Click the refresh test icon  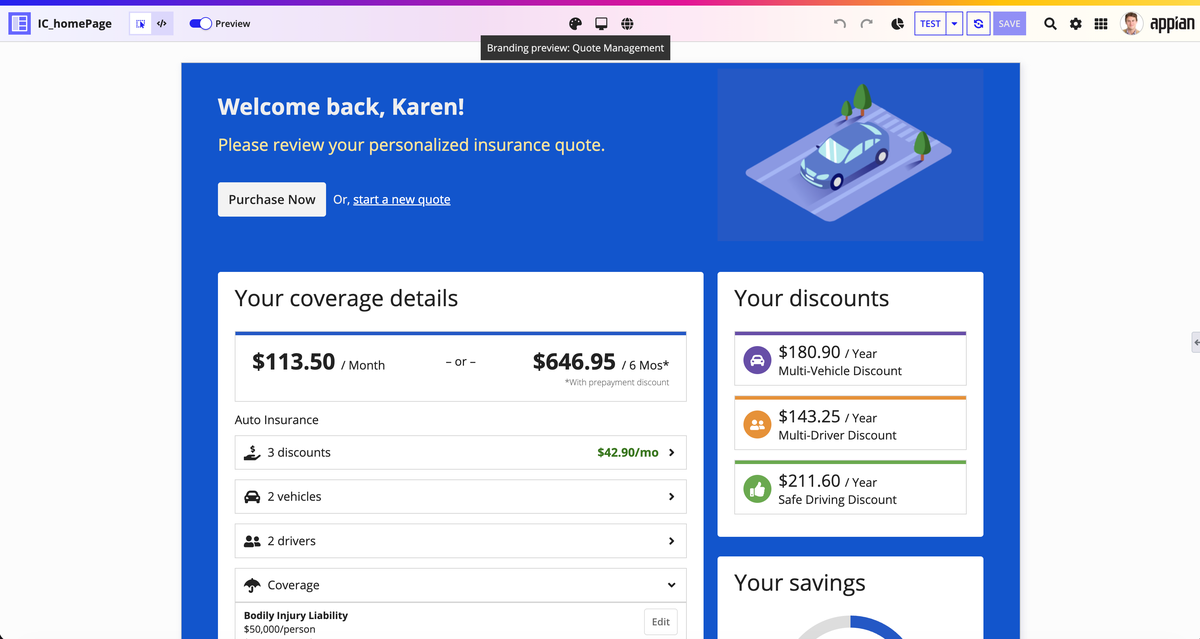point(979,24)
